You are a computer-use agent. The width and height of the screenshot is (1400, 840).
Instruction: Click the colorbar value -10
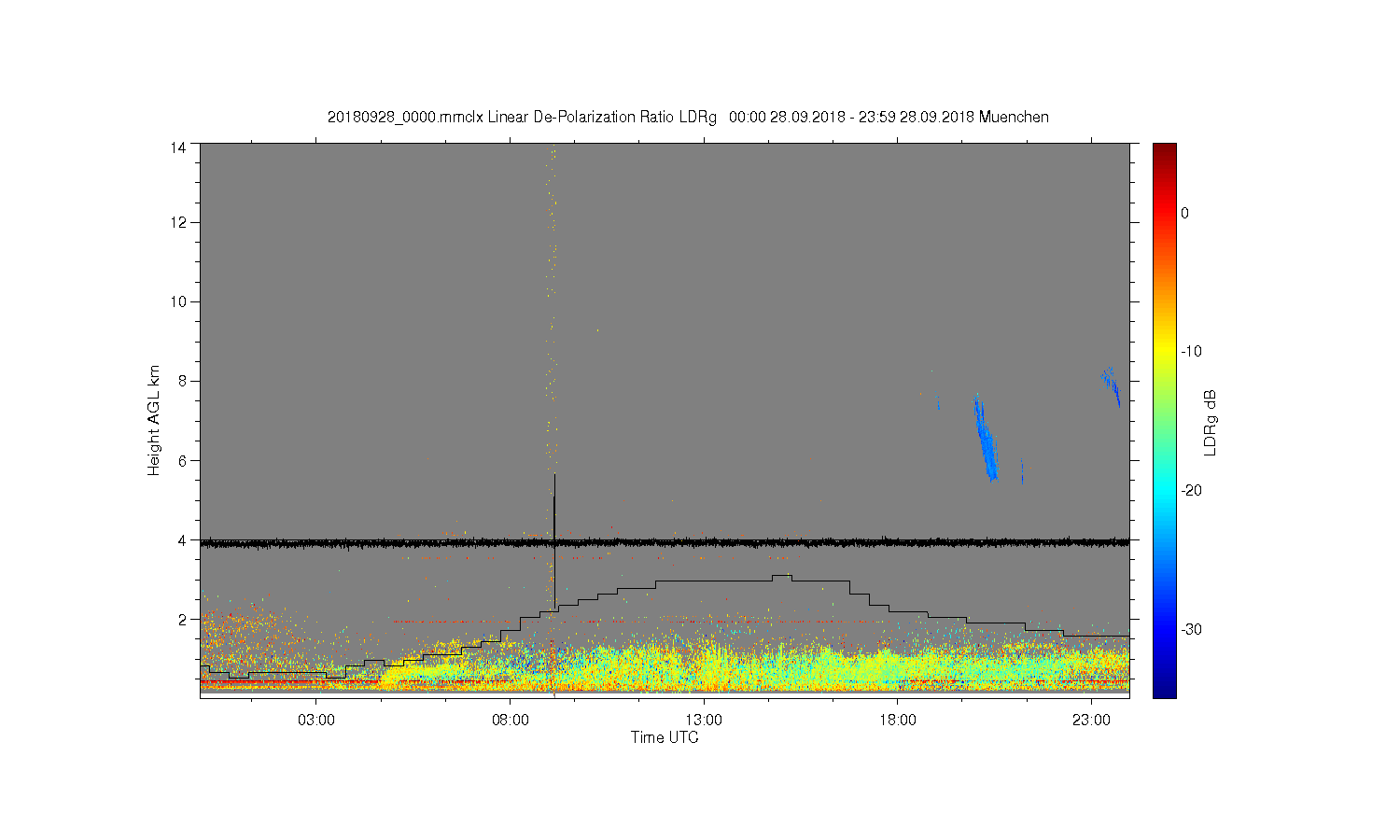pyautogui.click(x=1190, y=352)
